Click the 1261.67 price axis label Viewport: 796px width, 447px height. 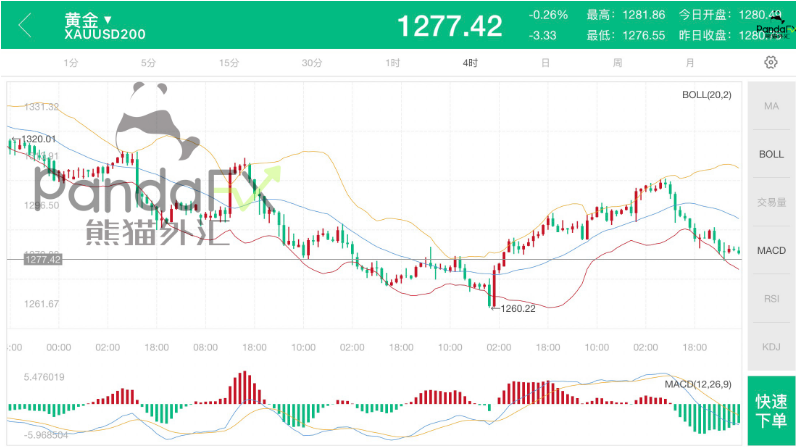(41, 304)
